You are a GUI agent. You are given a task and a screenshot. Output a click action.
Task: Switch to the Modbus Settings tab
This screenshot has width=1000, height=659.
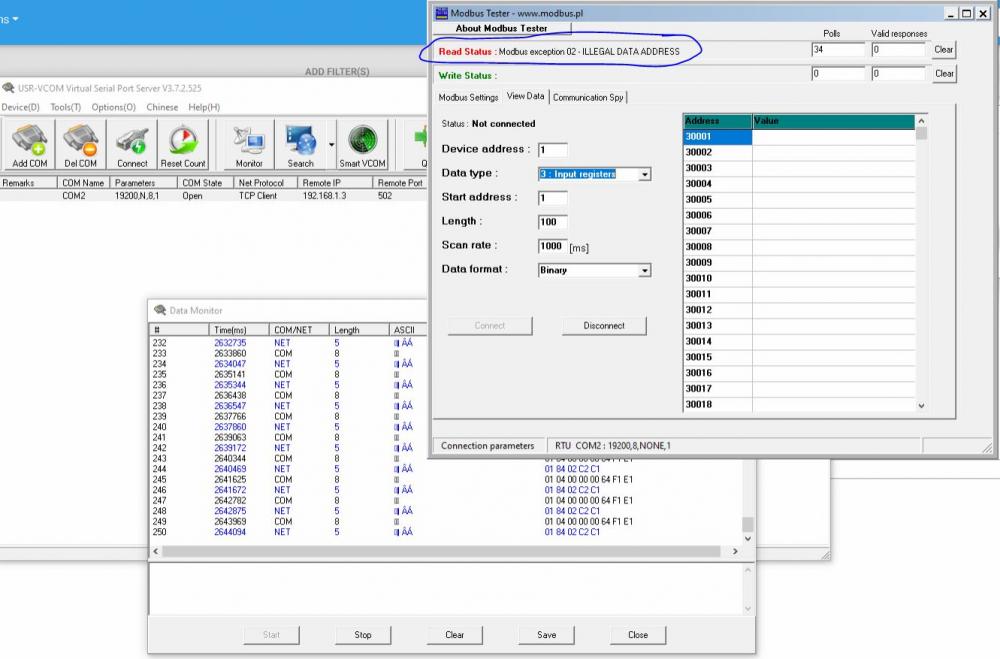(468, 97)
